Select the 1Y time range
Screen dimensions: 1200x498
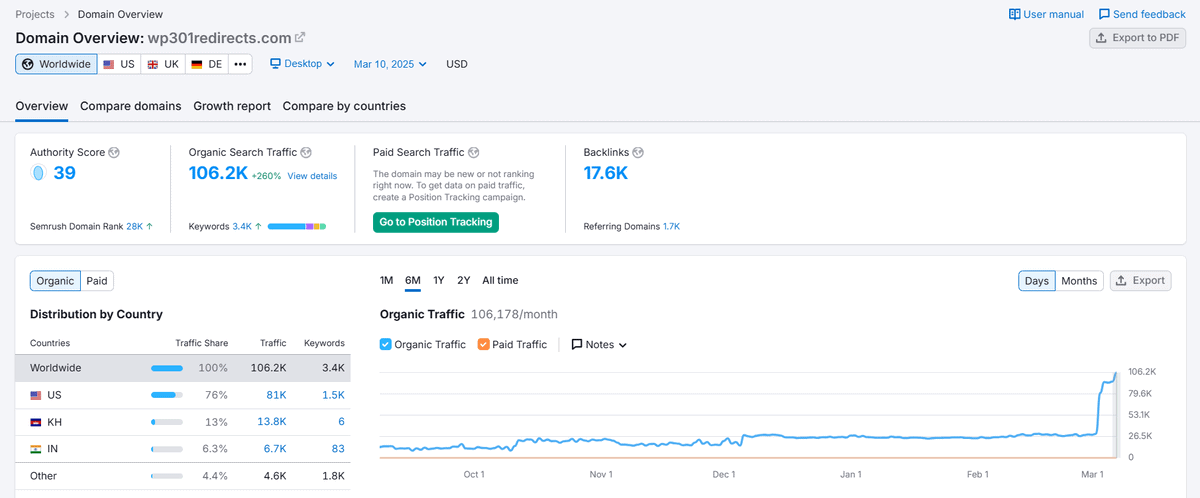[x=439, y=280]
